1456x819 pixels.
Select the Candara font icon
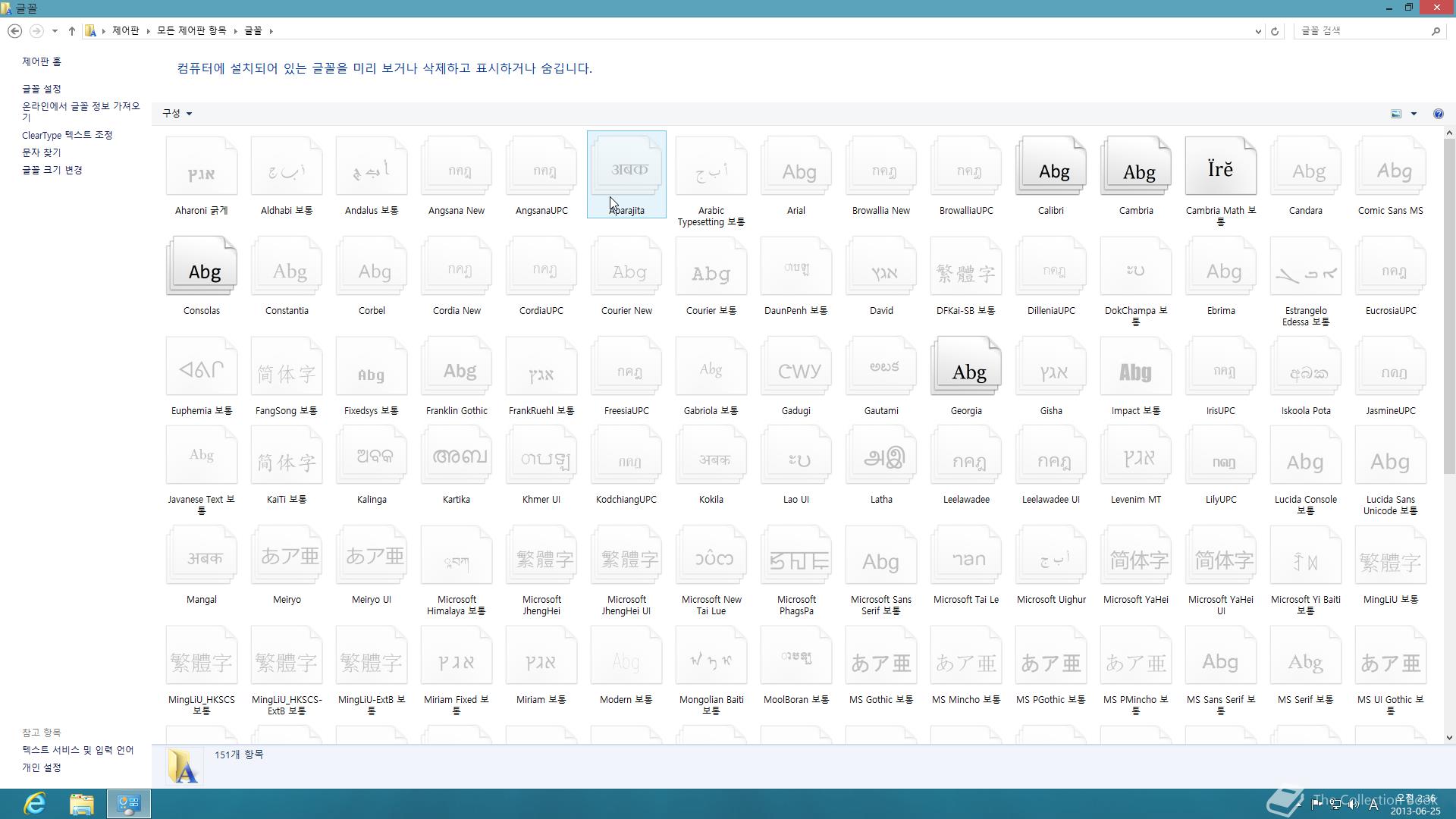point(1305,166)
